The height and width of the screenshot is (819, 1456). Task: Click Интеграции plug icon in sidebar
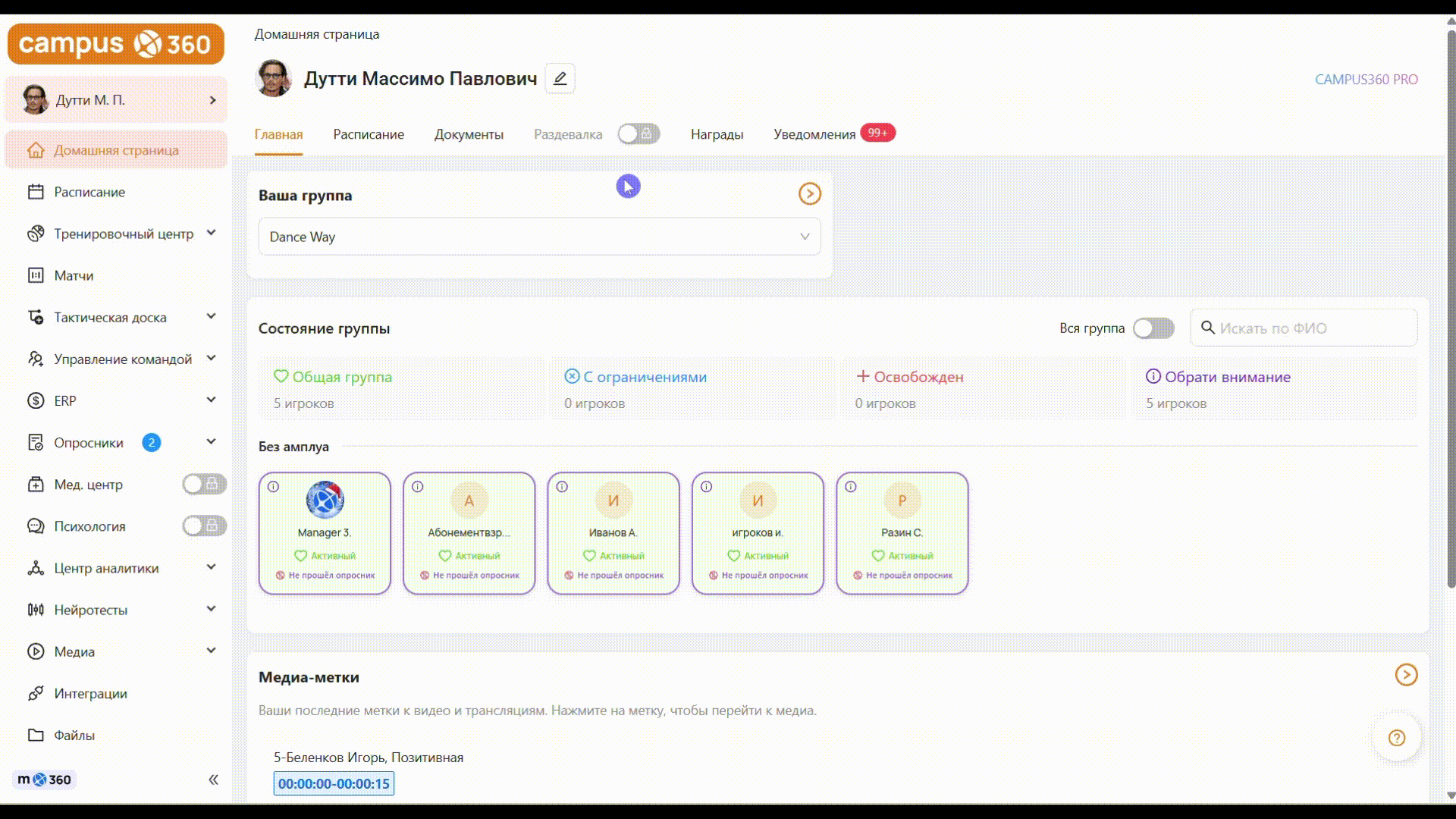[36, 693]
